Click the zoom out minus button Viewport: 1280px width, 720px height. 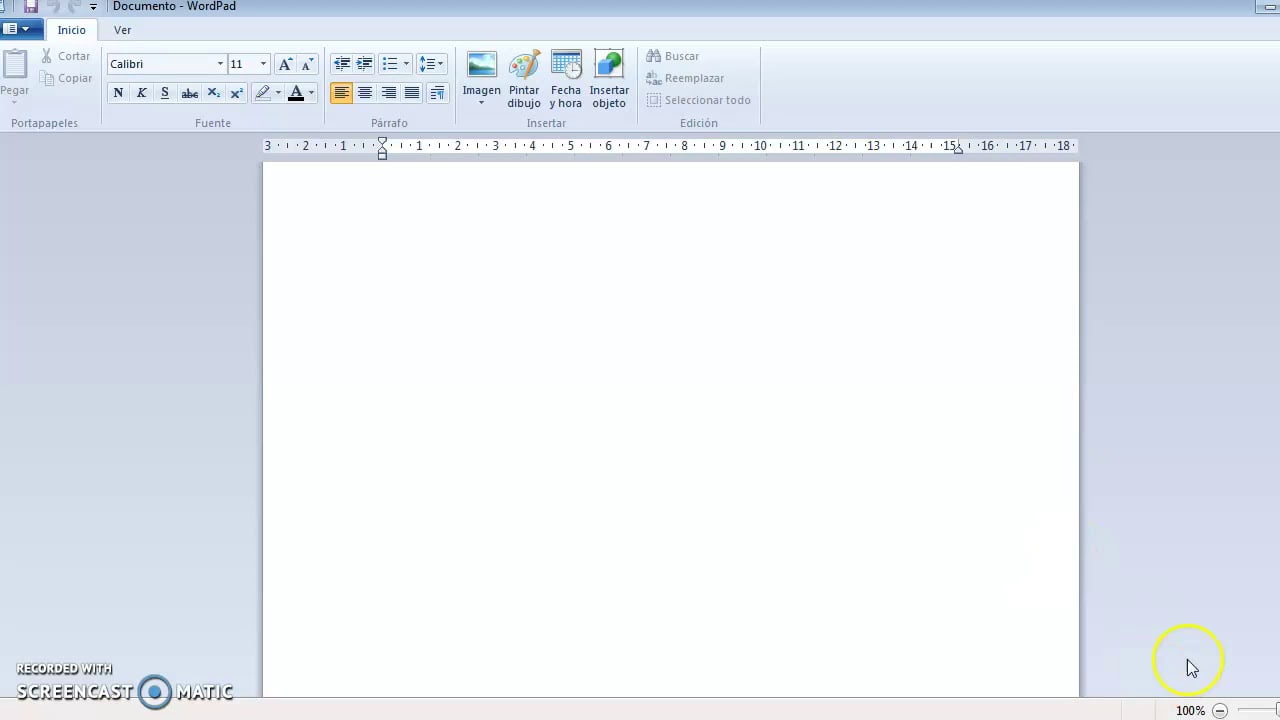[x=1220, y=710]
